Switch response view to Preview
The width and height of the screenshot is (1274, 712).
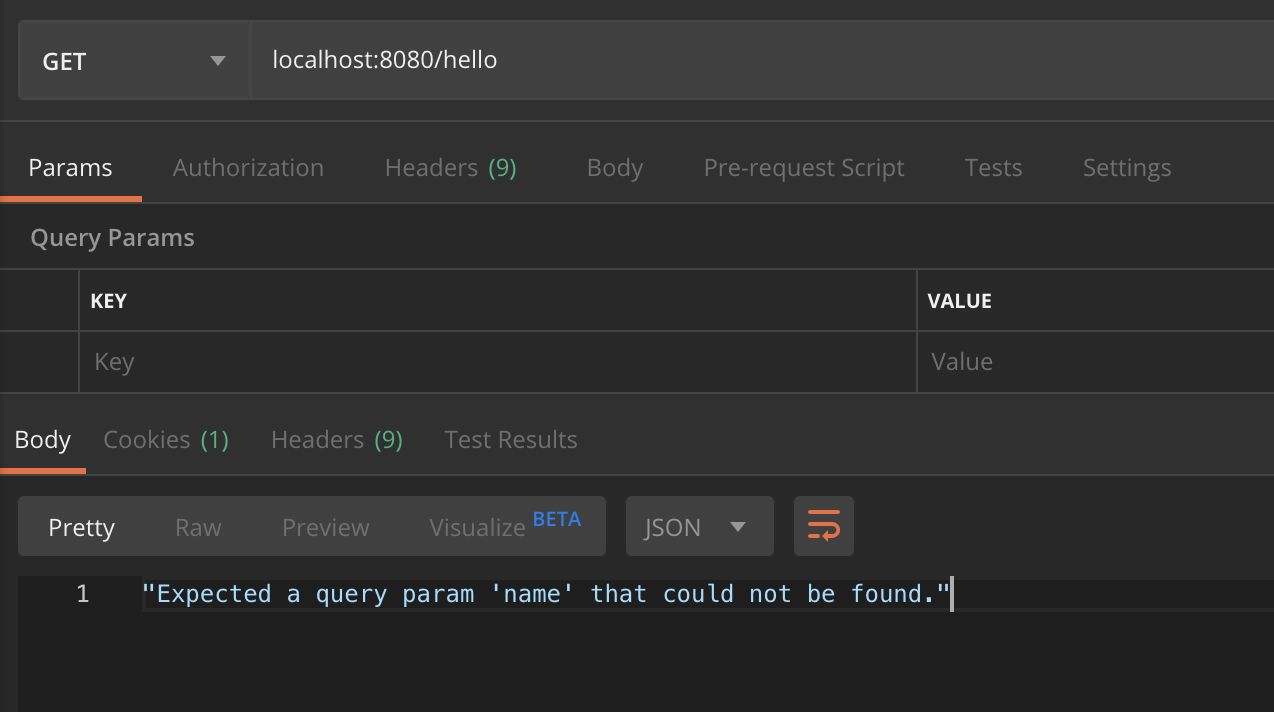coord(325,527)
